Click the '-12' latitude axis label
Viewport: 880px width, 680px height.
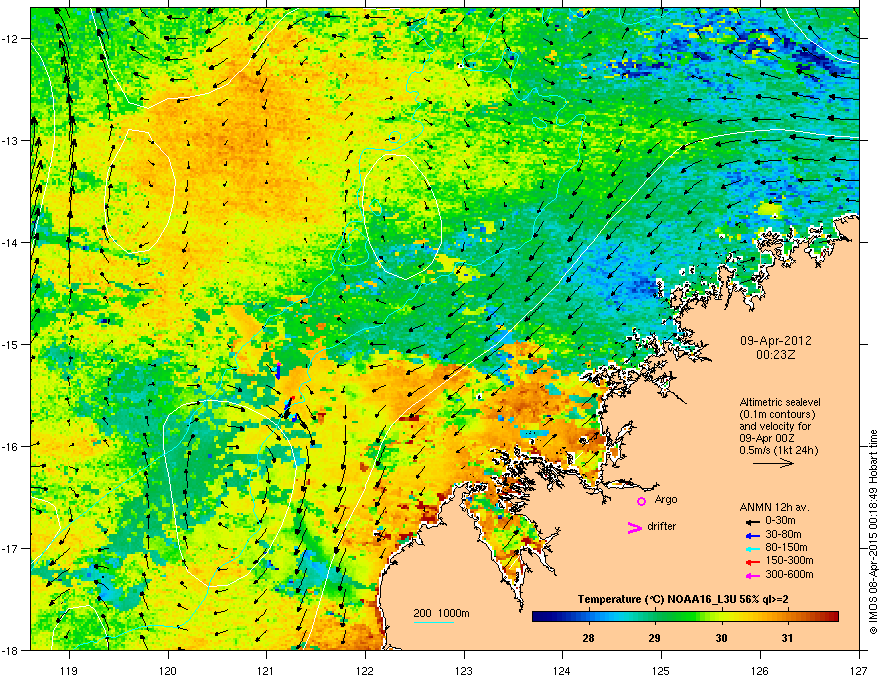(x=11, y=38)
